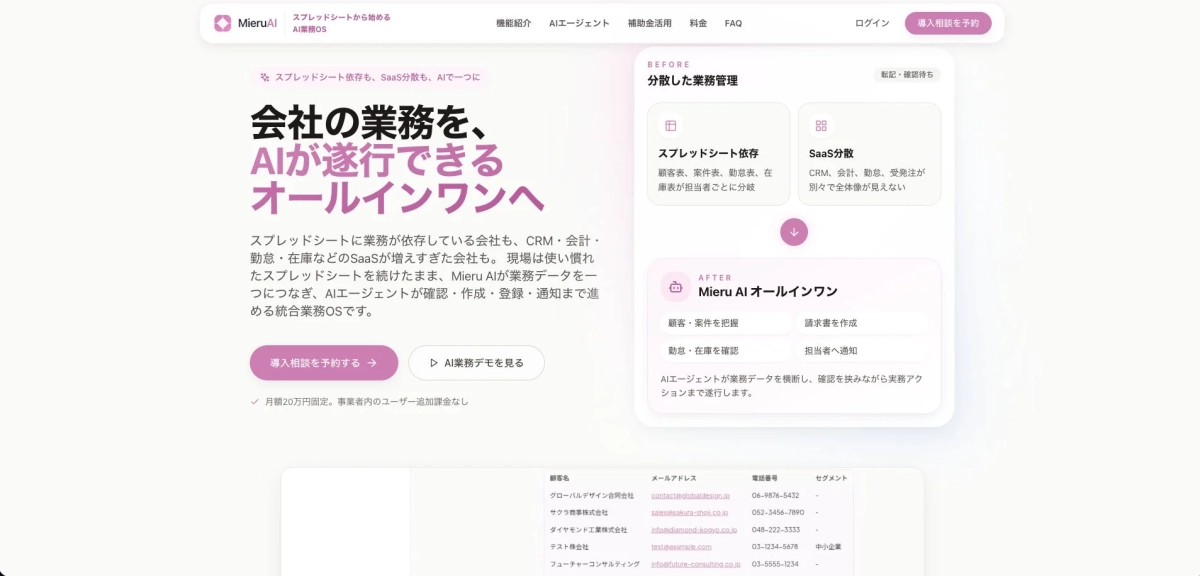Click the スプレッドシート依存も、SaaS分散も badge

pos(369,77)
